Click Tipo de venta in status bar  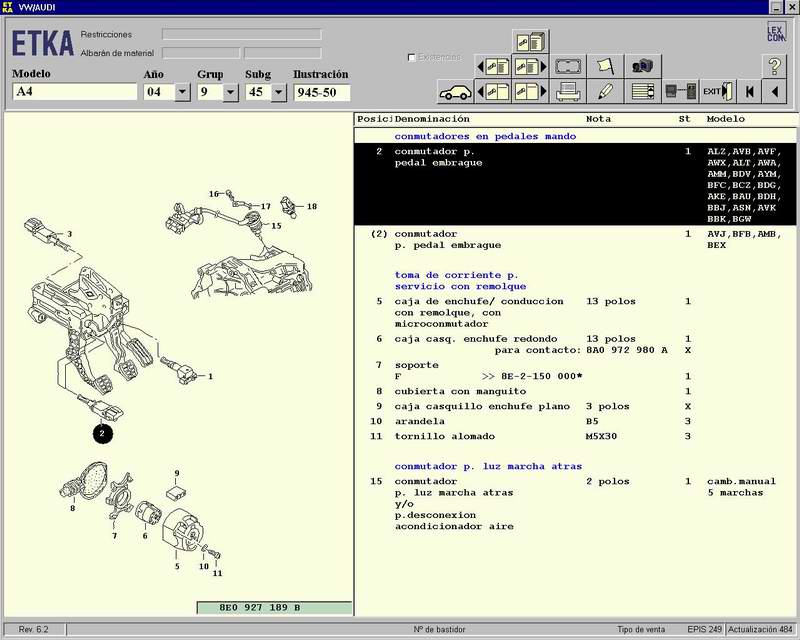(x=641, y=630)
